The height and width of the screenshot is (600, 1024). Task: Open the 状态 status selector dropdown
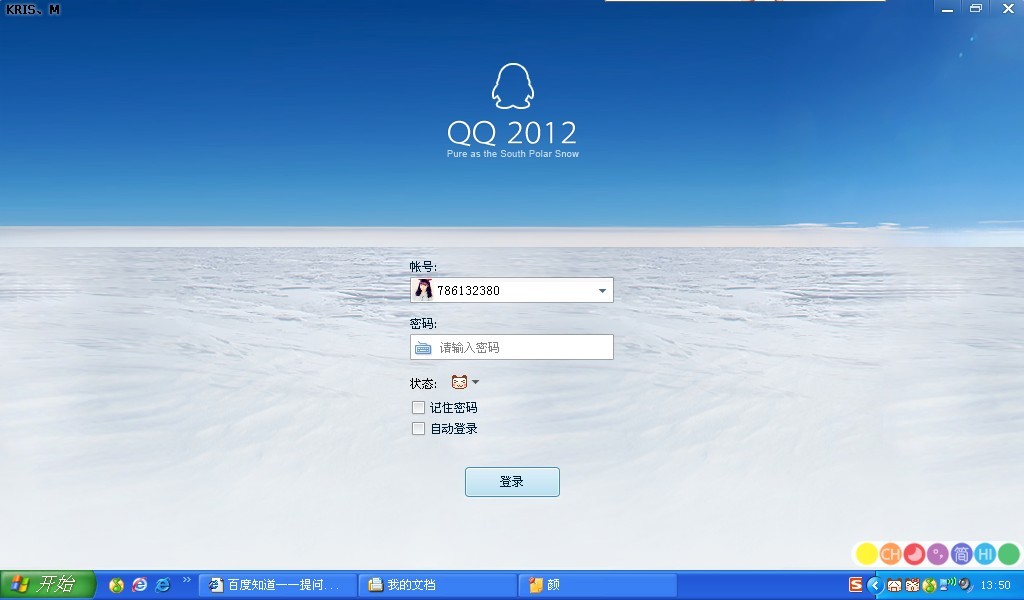pos(474,382)
